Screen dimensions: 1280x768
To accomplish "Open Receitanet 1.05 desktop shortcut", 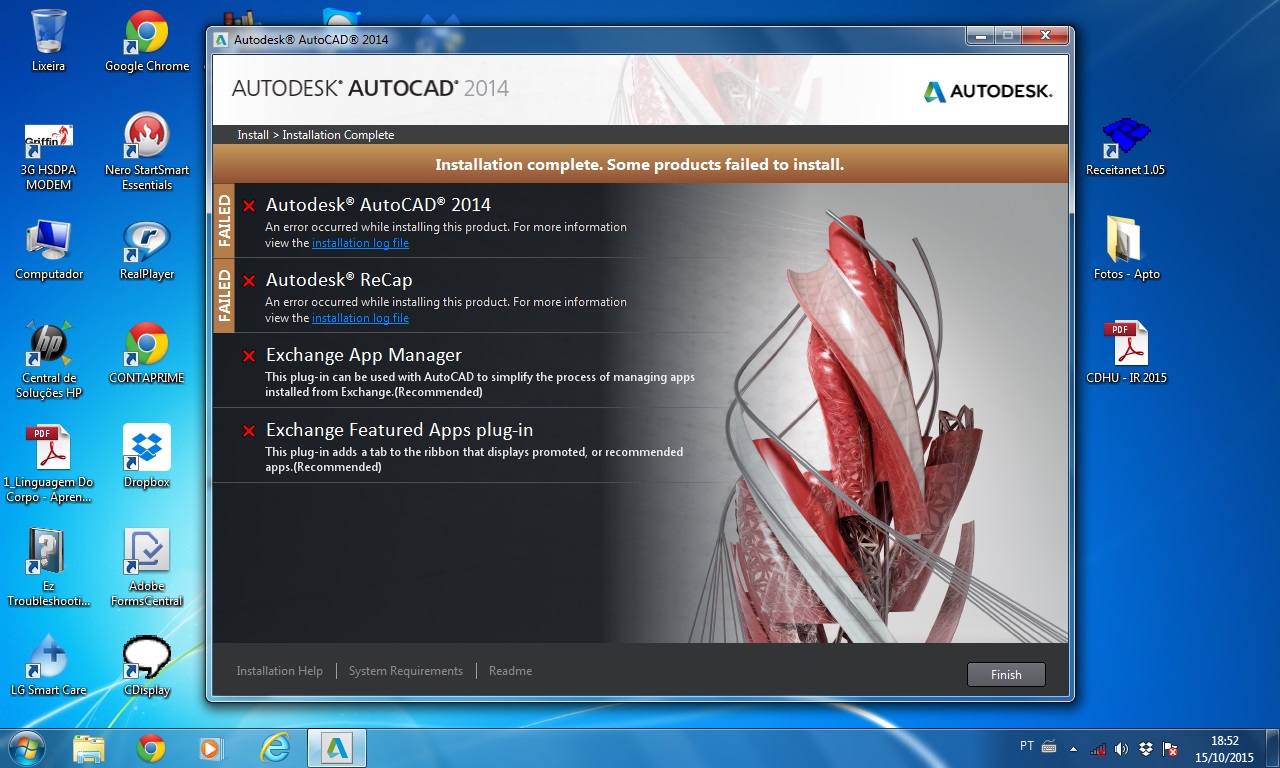I will point(1125,146).
